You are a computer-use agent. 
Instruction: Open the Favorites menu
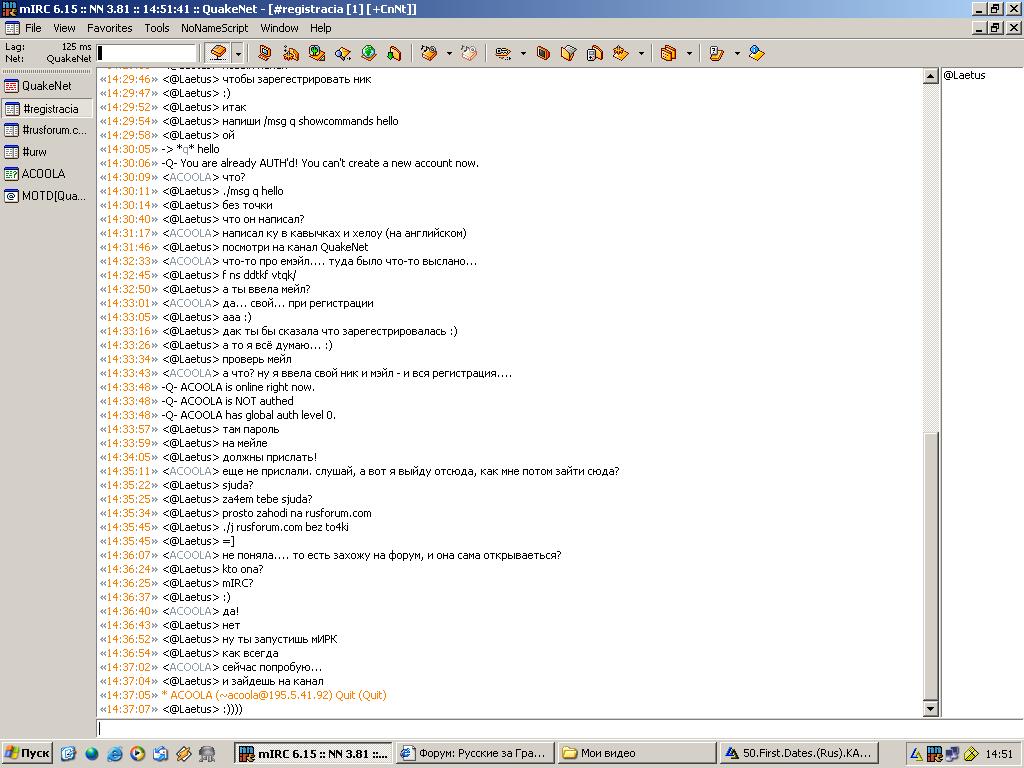(109, 28)
